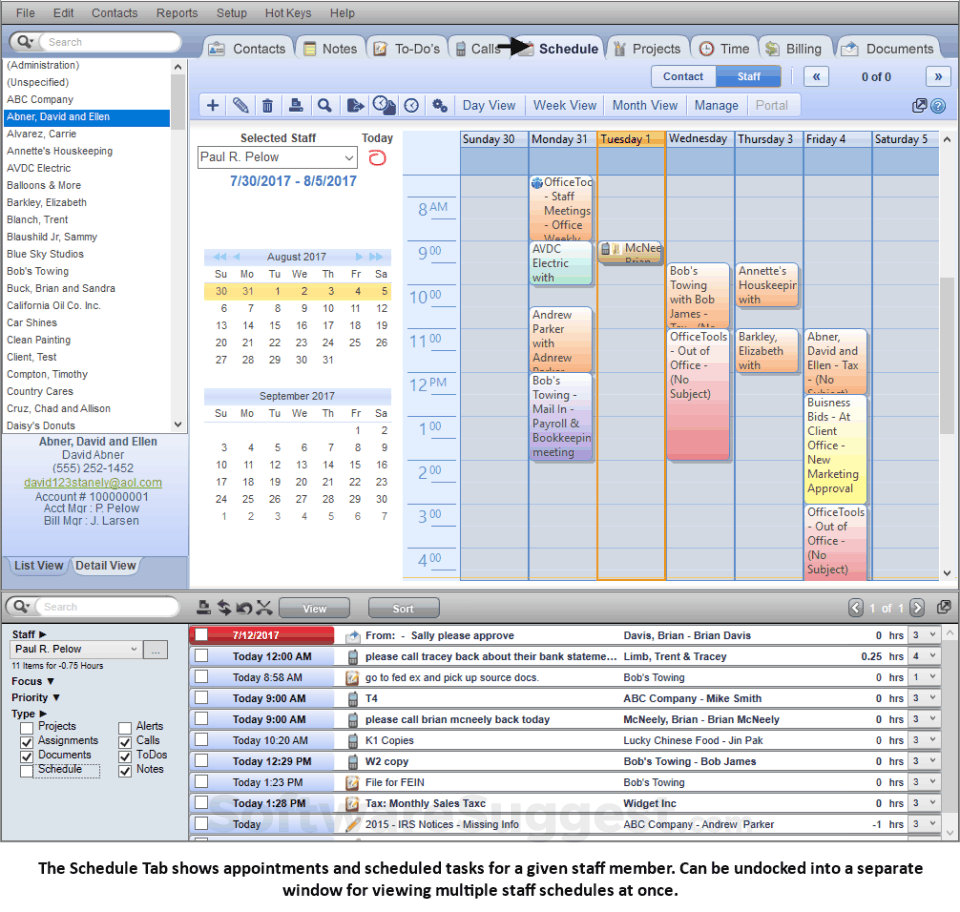Select Bob's Towing from the contacts list
Viewport: 960px width, 912px height.
coord(40,271)
